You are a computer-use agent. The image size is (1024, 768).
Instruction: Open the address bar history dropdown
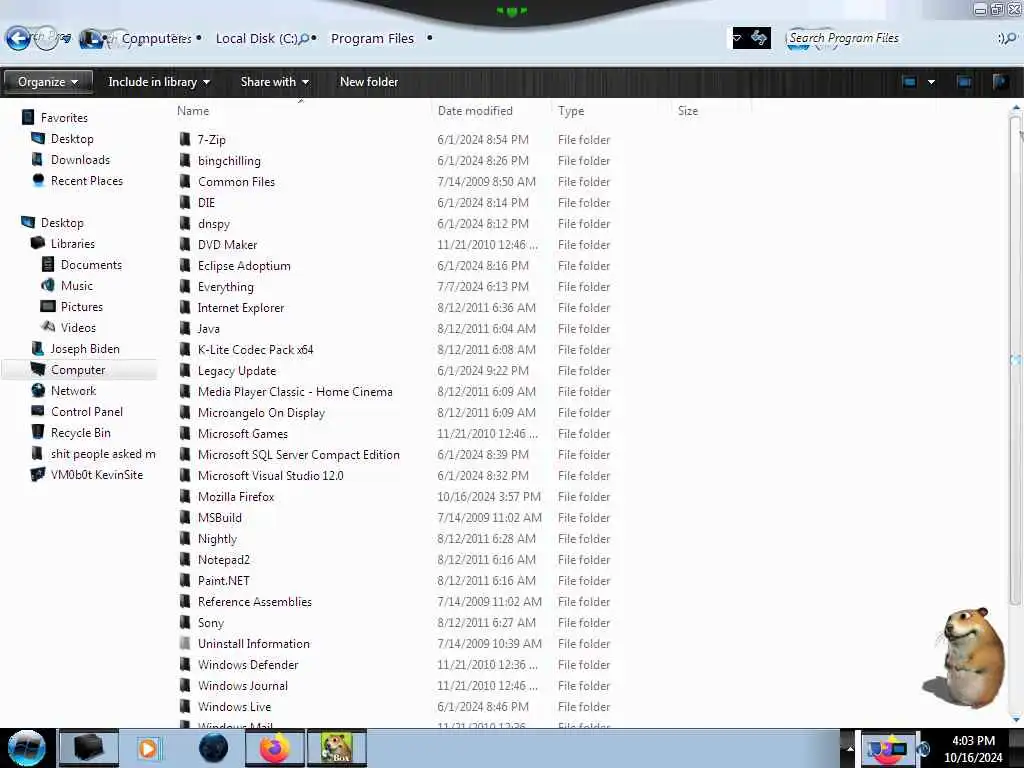[737, 38]
